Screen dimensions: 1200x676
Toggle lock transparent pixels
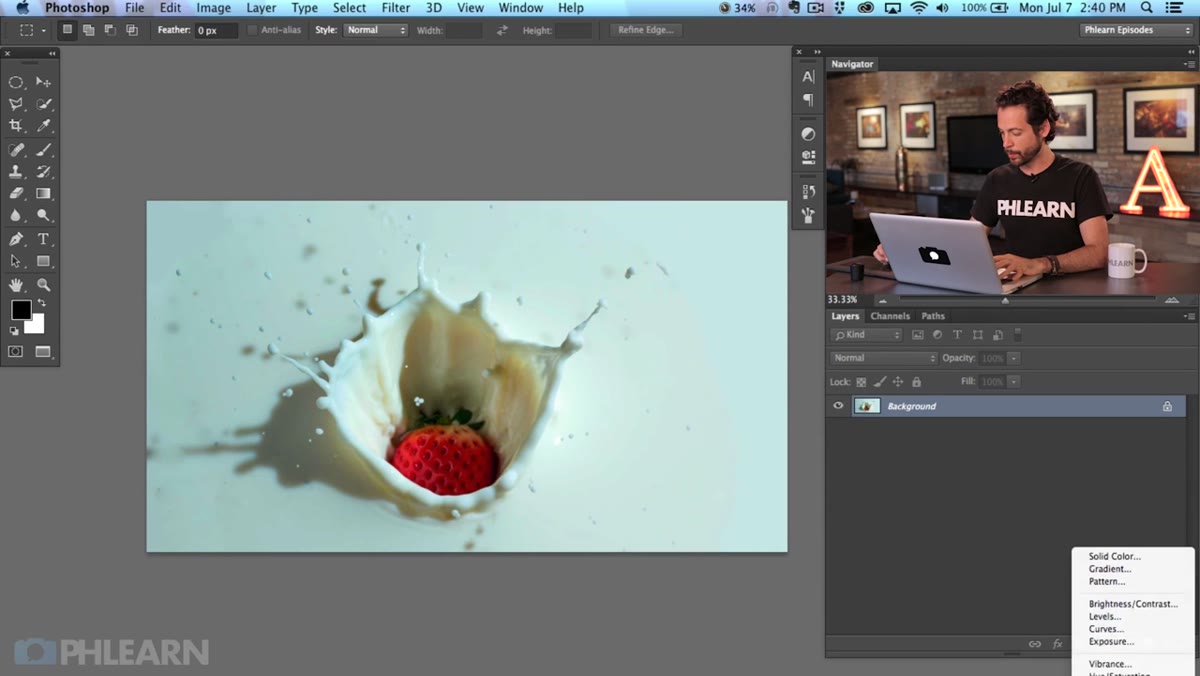(x=861, y=382)
